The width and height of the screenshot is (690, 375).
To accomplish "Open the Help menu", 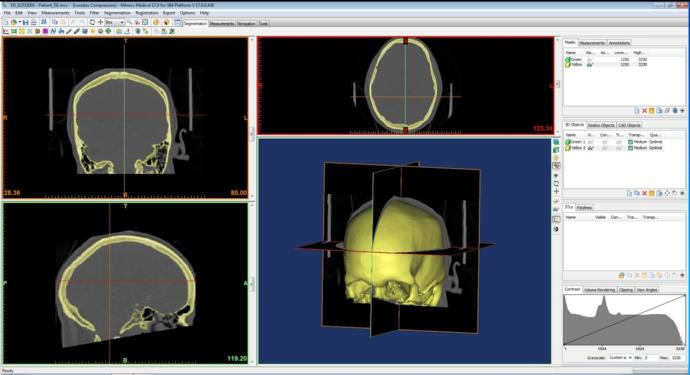I will (205, 13).
